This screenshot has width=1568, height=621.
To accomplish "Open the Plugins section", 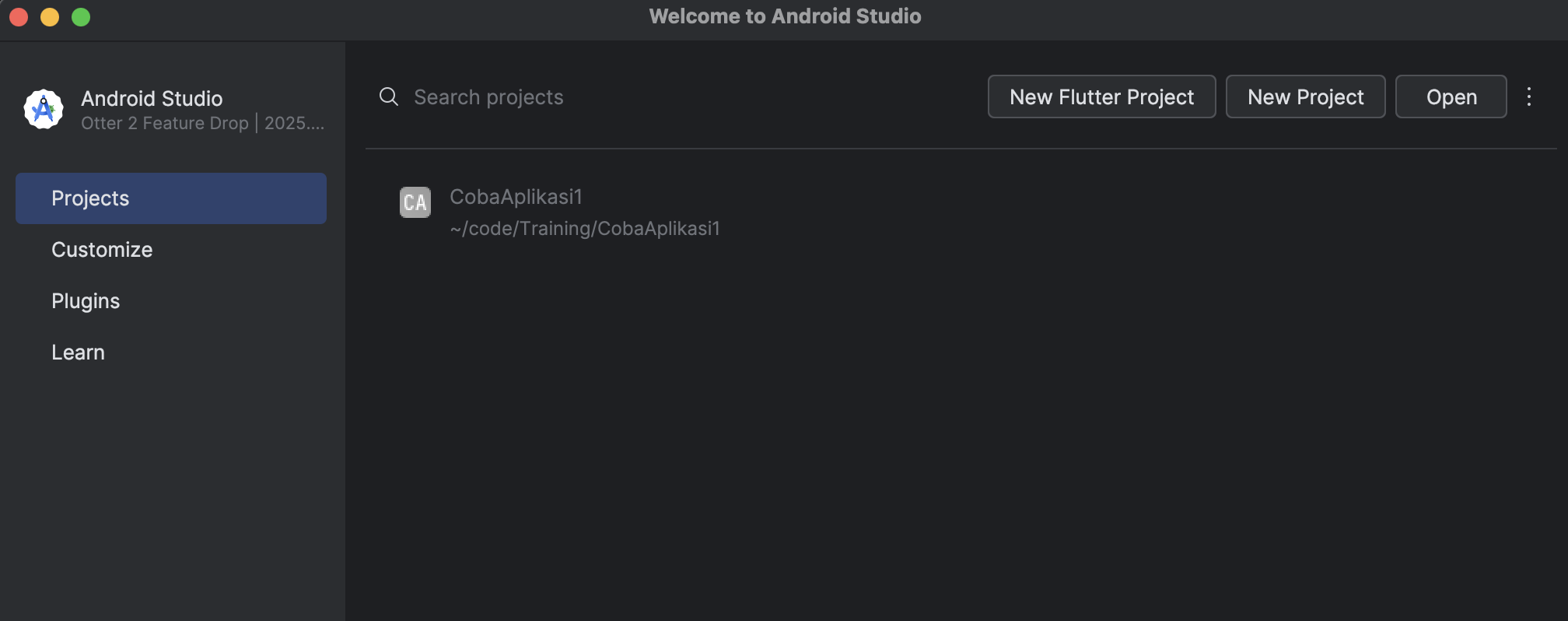I will [x=86, y=301].
